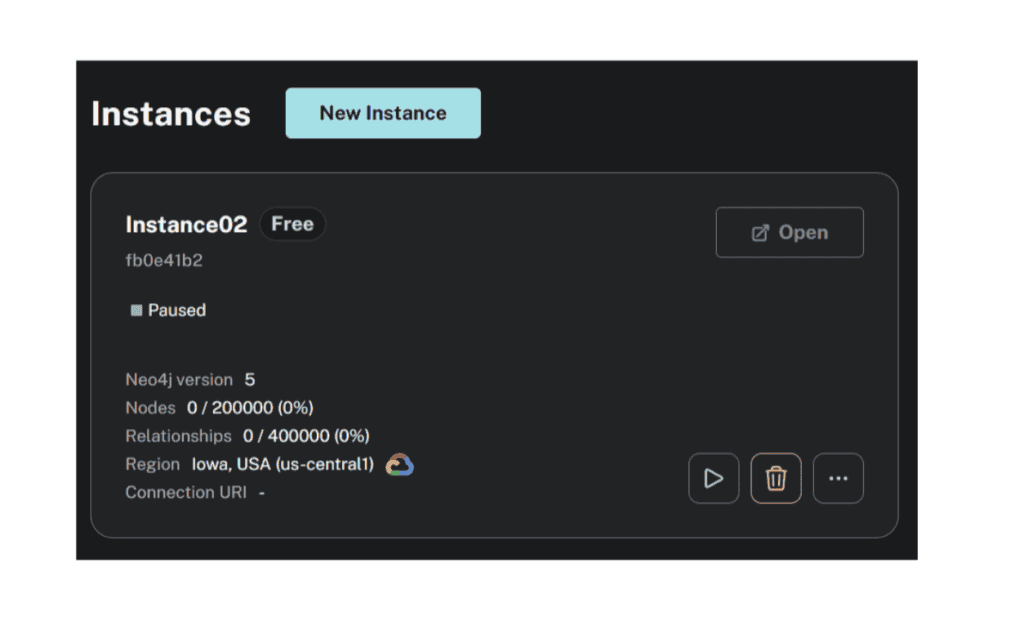Click the Paused status label
1024x639 pixels.
[x=176, y=310]
